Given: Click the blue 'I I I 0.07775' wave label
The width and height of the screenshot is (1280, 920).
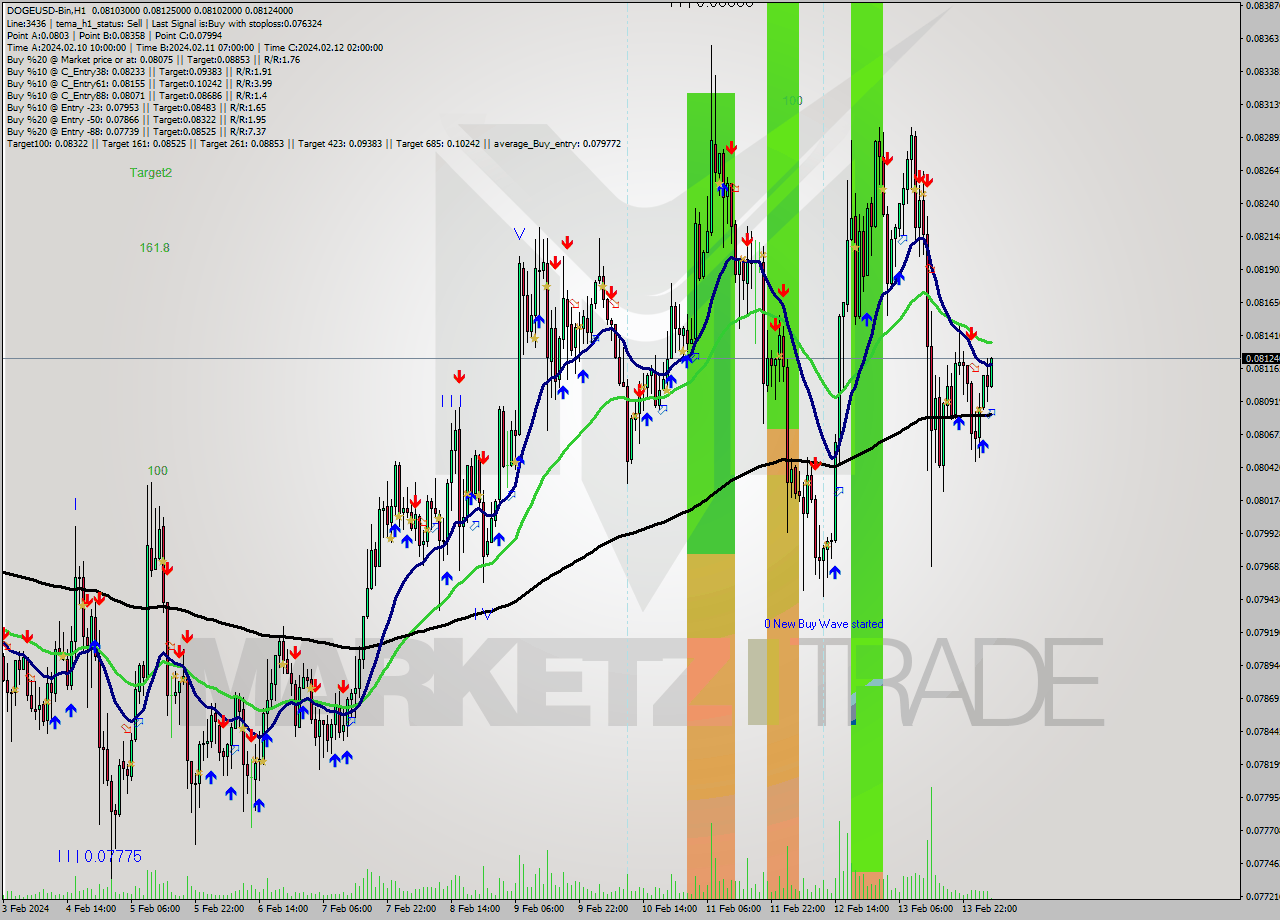Looking at the screenshot, I should (99, 856).
